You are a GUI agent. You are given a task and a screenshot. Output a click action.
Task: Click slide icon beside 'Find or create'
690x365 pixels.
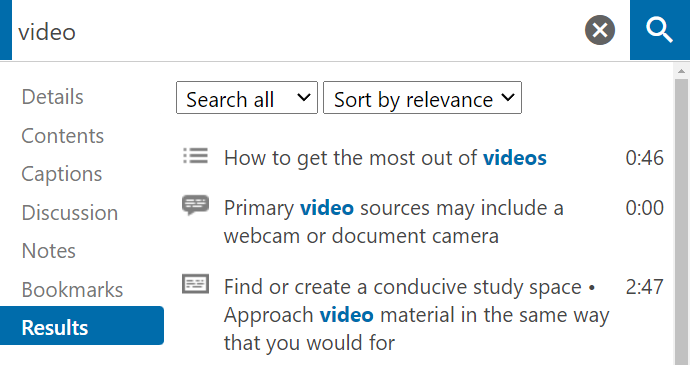(195, 284)
